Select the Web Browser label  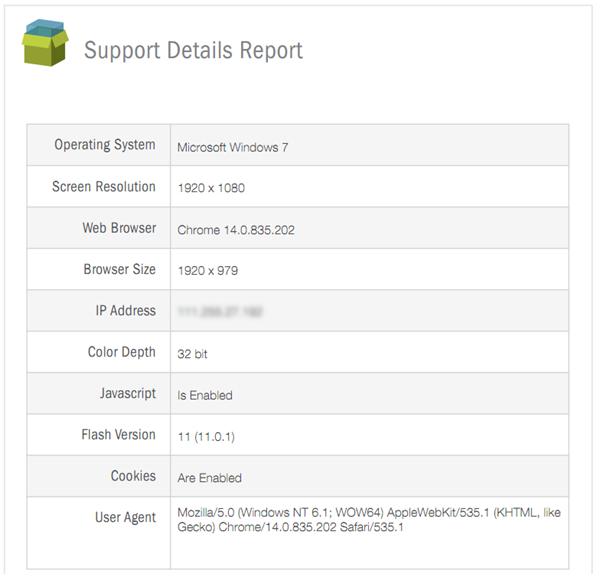119,228
